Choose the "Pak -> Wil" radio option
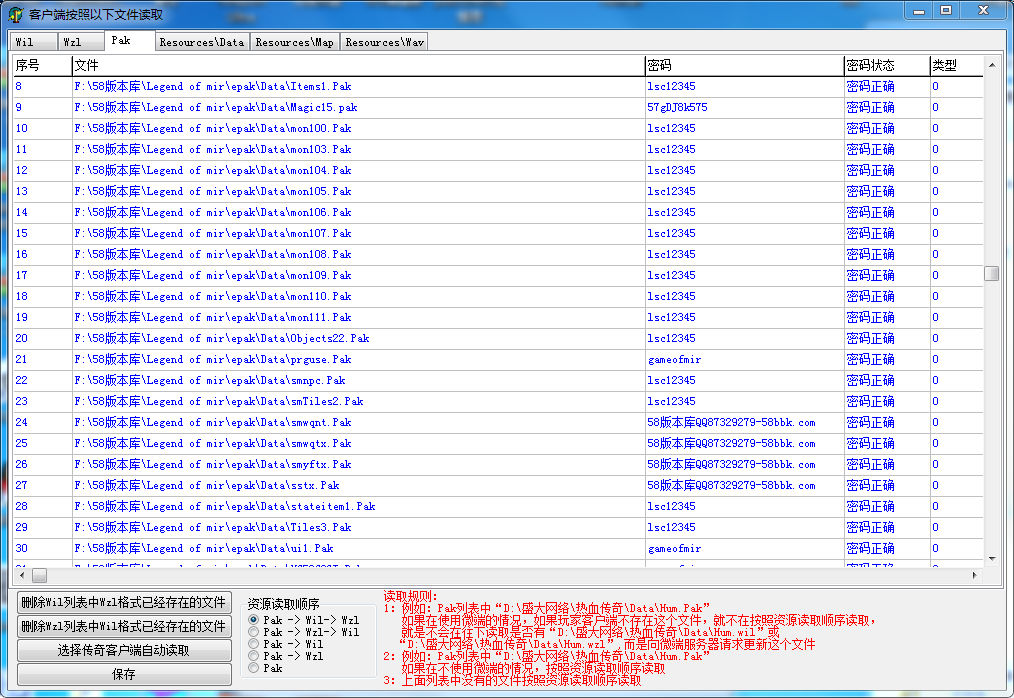 click(254, 645)
